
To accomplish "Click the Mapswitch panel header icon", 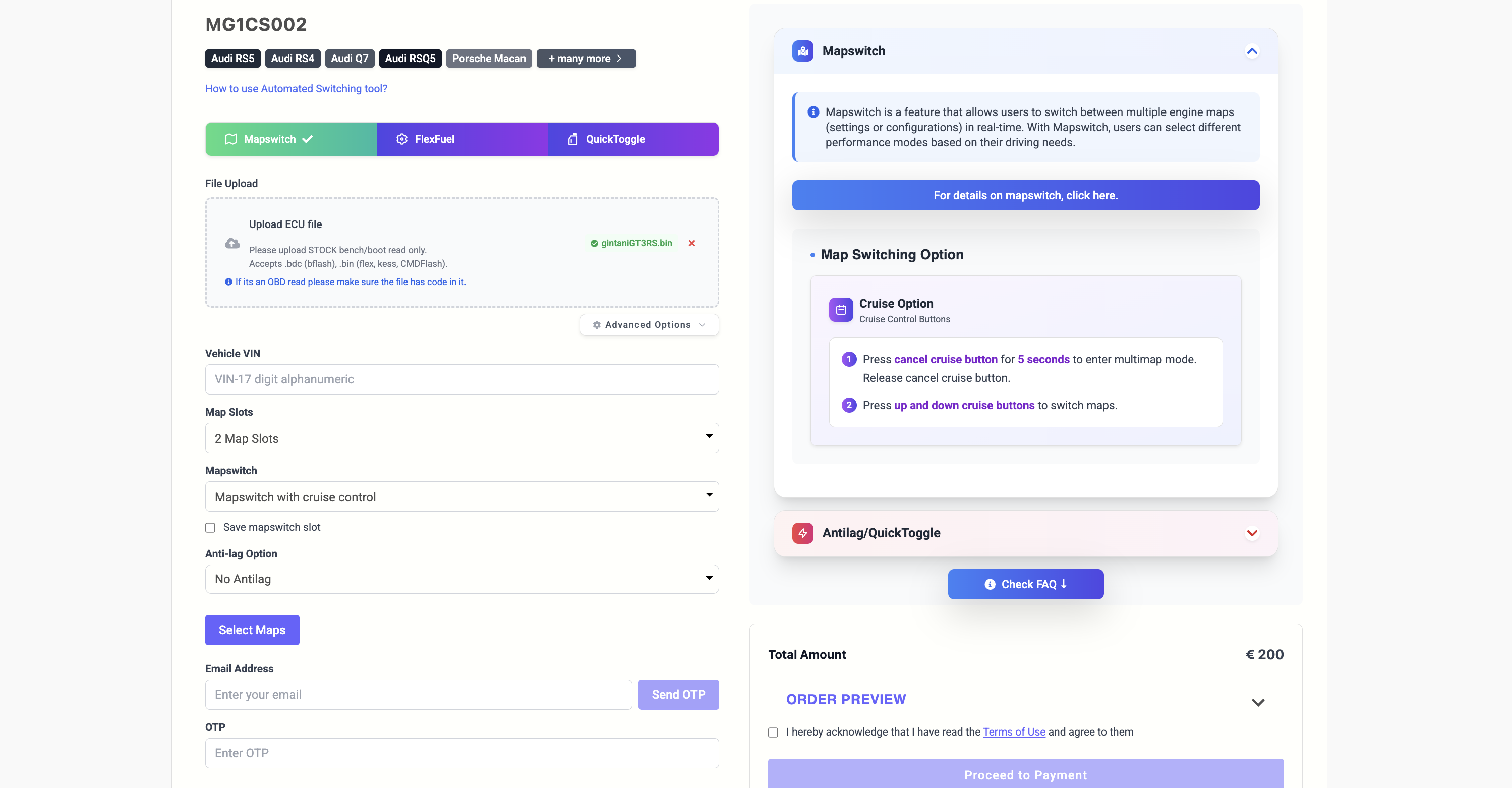I will [802, 51].
